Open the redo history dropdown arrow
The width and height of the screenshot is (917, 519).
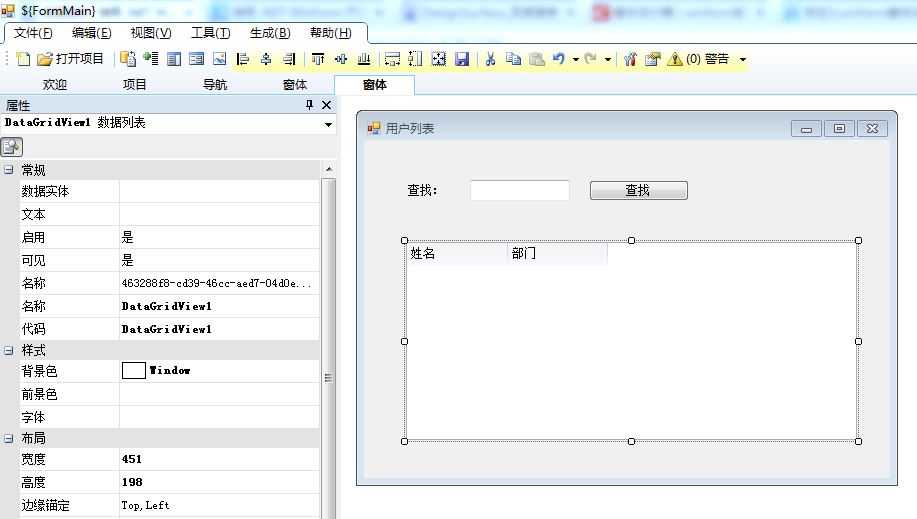coord(608,59)
